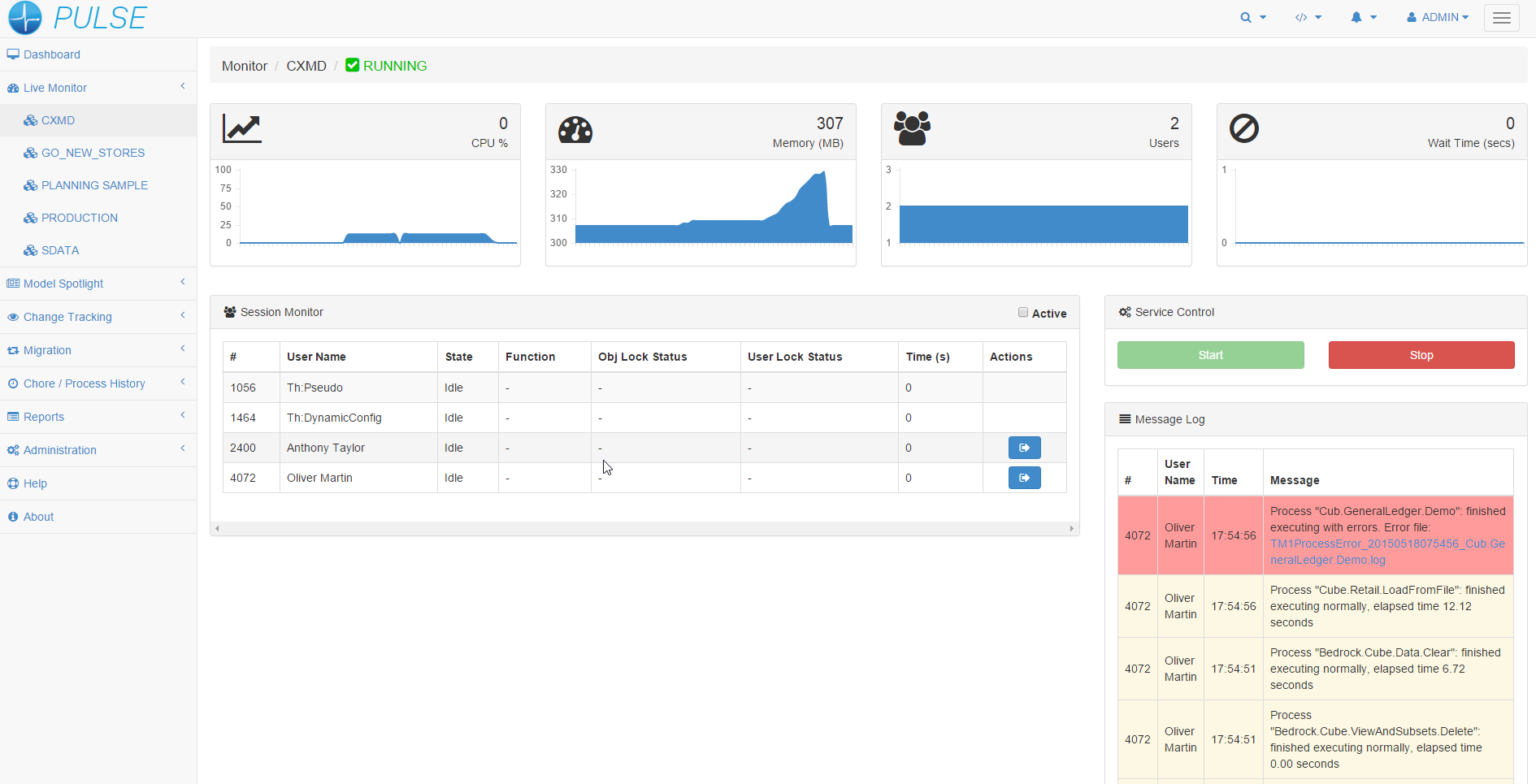1536x784 pixels.
Task: Click the CXMD cubes icon
Action: pyautogui.click(x=31, y=120)
